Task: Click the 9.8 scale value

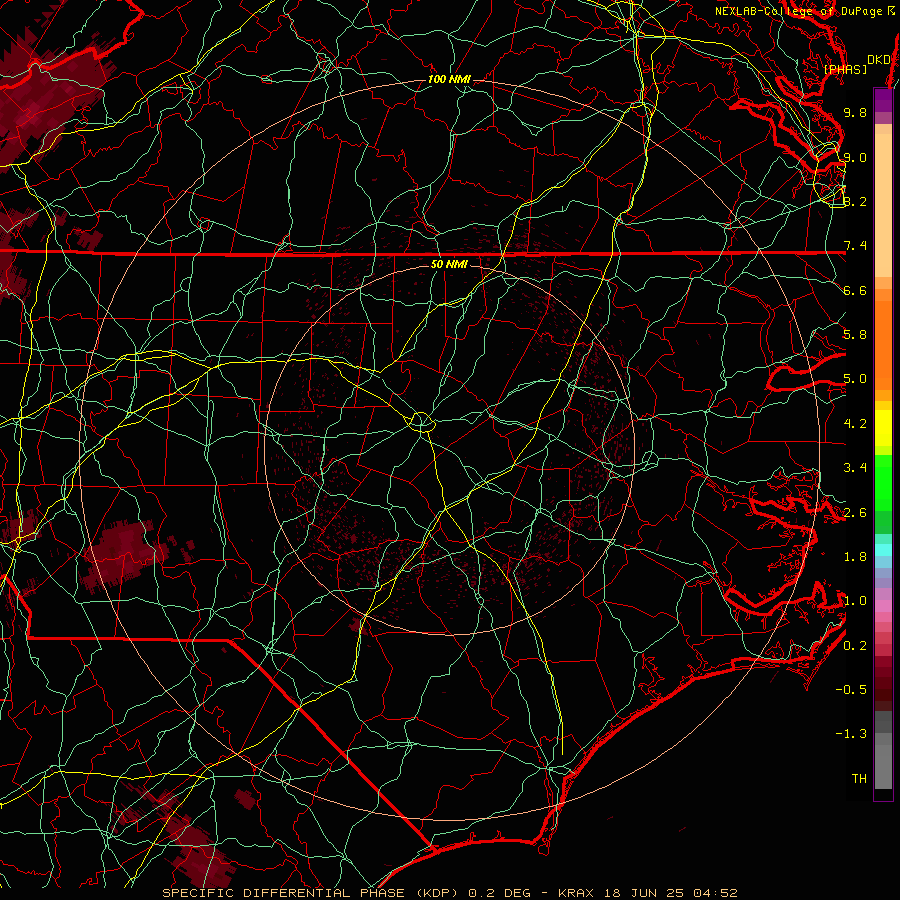Action: (855, 112)
